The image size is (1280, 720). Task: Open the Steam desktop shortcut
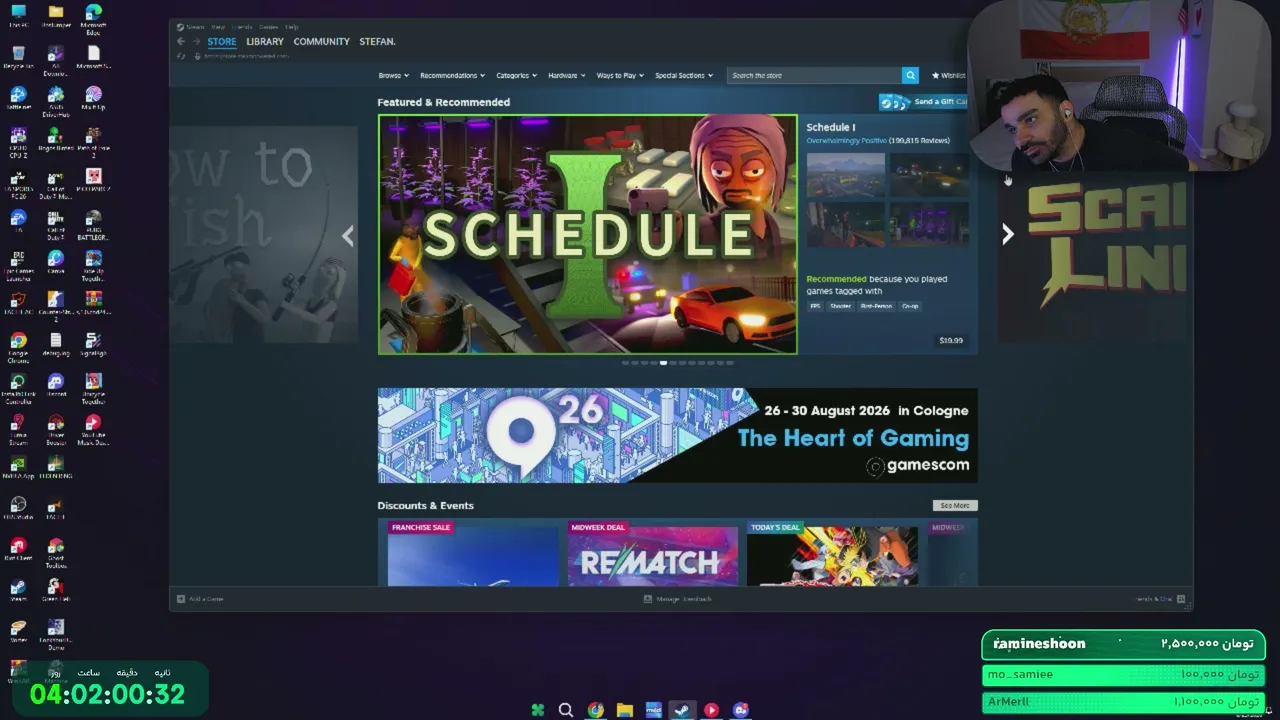18,591
